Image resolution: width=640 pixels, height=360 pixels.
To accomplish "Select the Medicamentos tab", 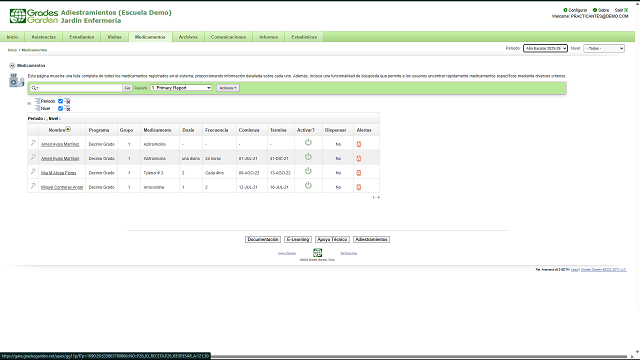I will point(150,37).
